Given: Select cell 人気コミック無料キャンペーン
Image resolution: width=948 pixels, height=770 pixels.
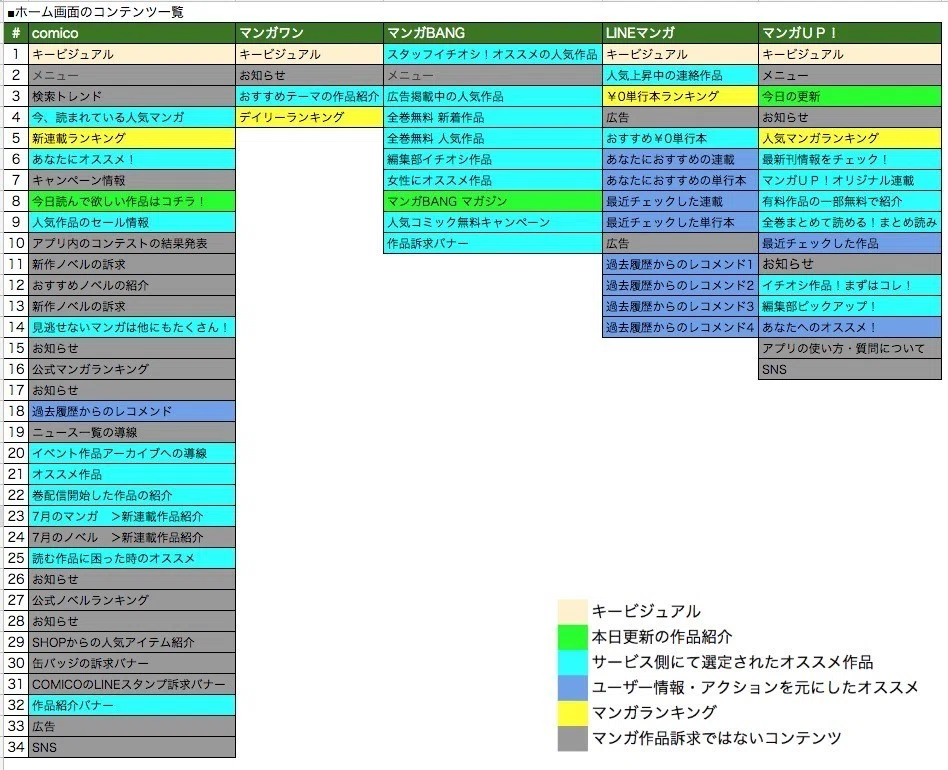Looking at the screenshot, I should pos(493,222).
